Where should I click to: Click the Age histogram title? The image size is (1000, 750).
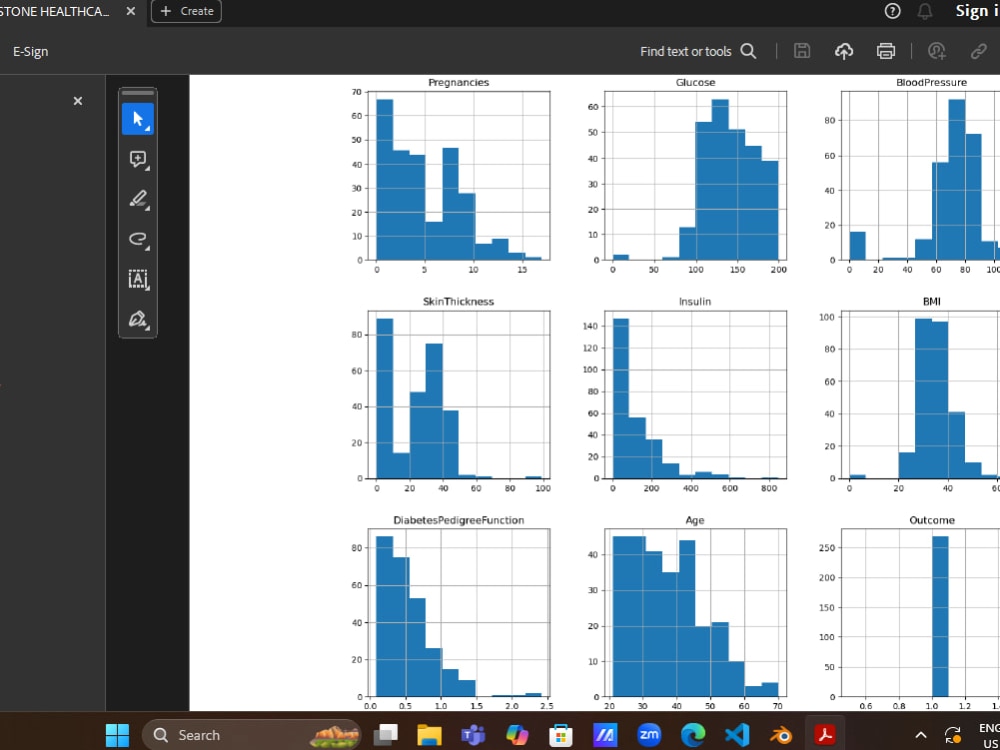[695, 520]
